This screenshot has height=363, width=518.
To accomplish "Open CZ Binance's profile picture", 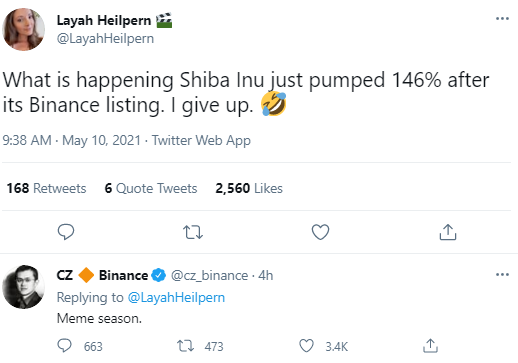I will tap(23, 287).
